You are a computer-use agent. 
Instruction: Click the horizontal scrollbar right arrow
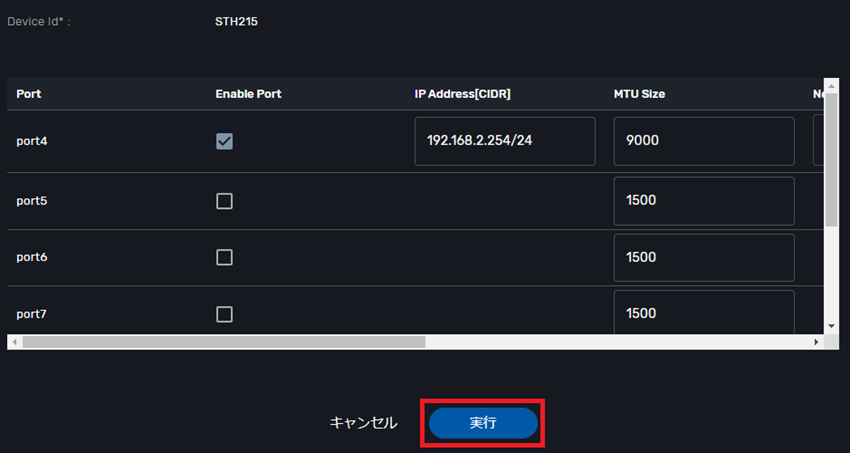click(x=816, y=342)
